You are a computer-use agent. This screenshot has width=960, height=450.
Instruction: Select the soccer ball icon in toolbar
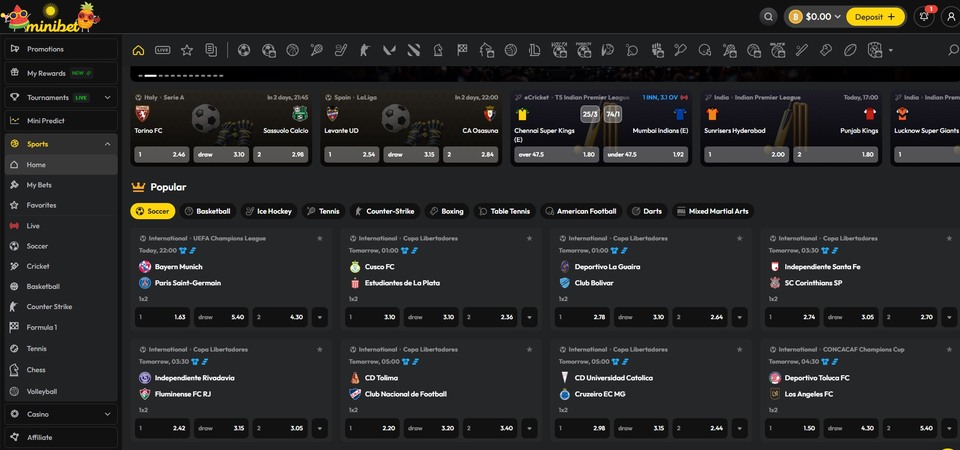pos(244,50)
